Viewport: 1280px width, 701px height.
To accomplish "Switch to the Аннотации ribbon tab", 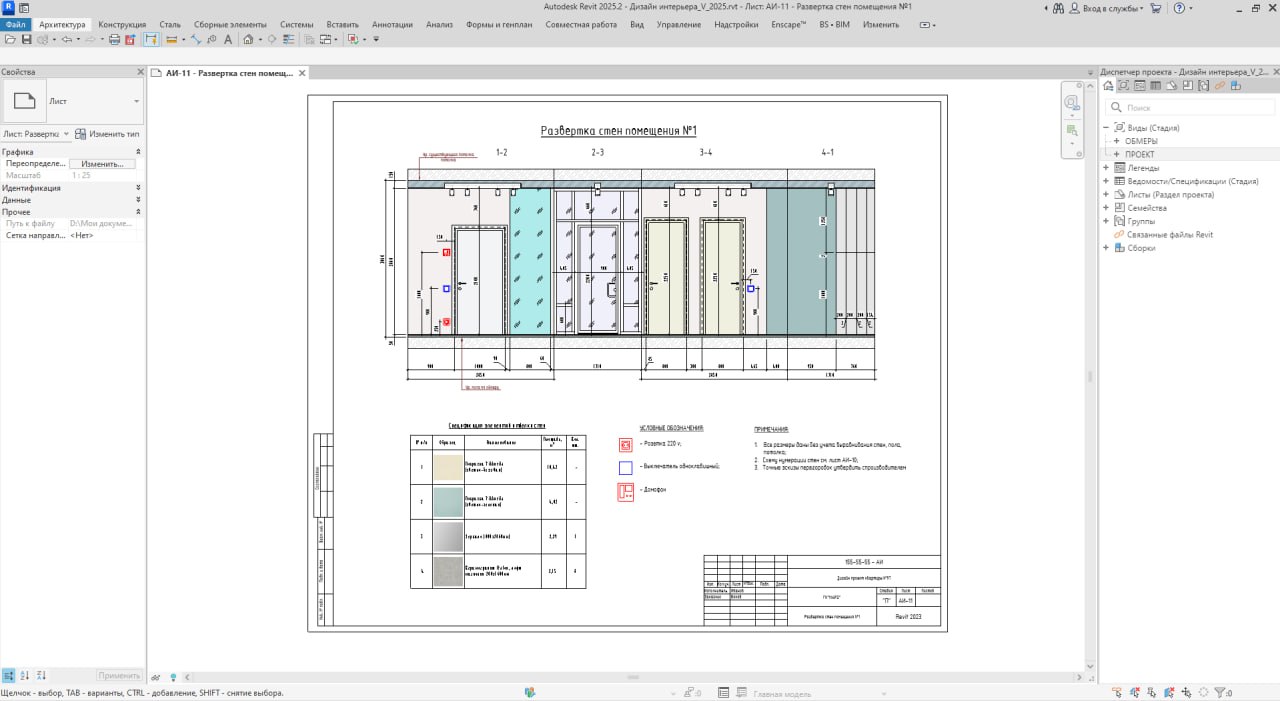I will [392, 24].
